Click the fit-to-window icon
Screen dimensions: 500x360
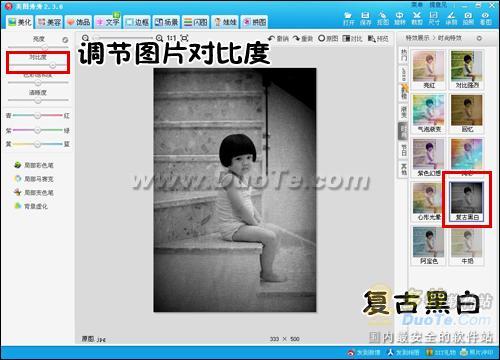click(184, 38)
